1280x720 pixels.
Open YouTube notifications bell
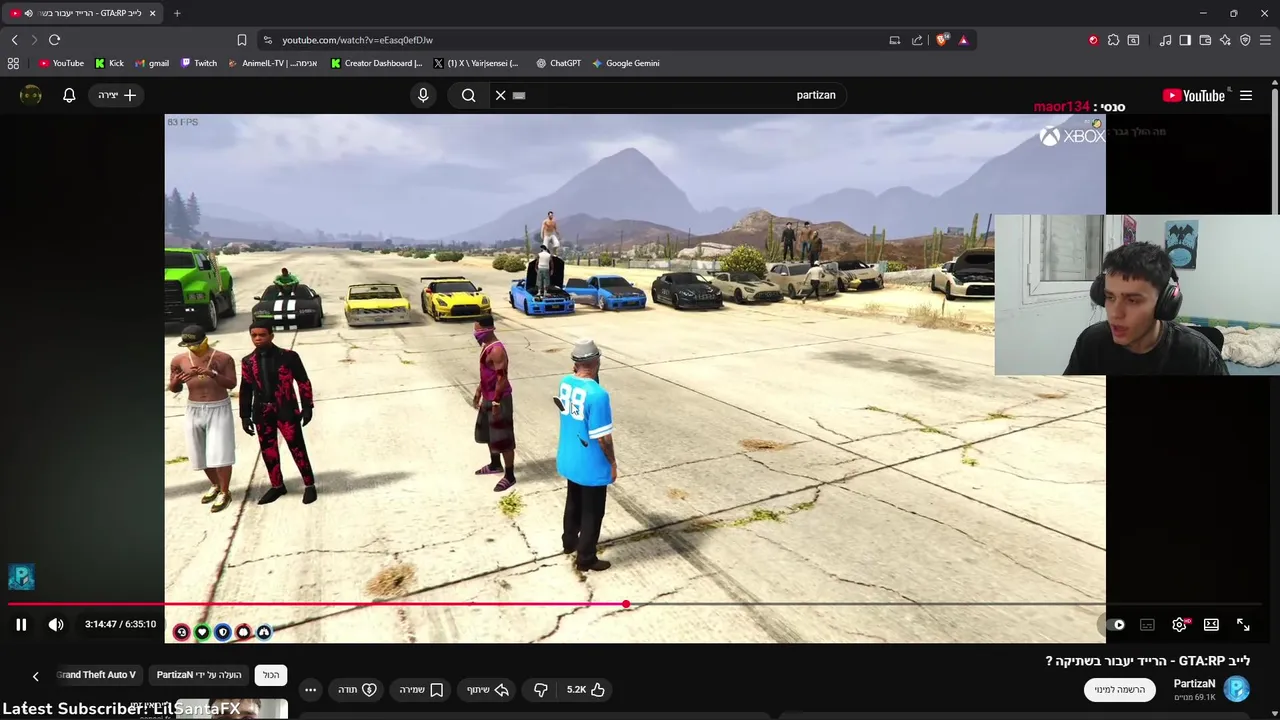coord(69,95)
